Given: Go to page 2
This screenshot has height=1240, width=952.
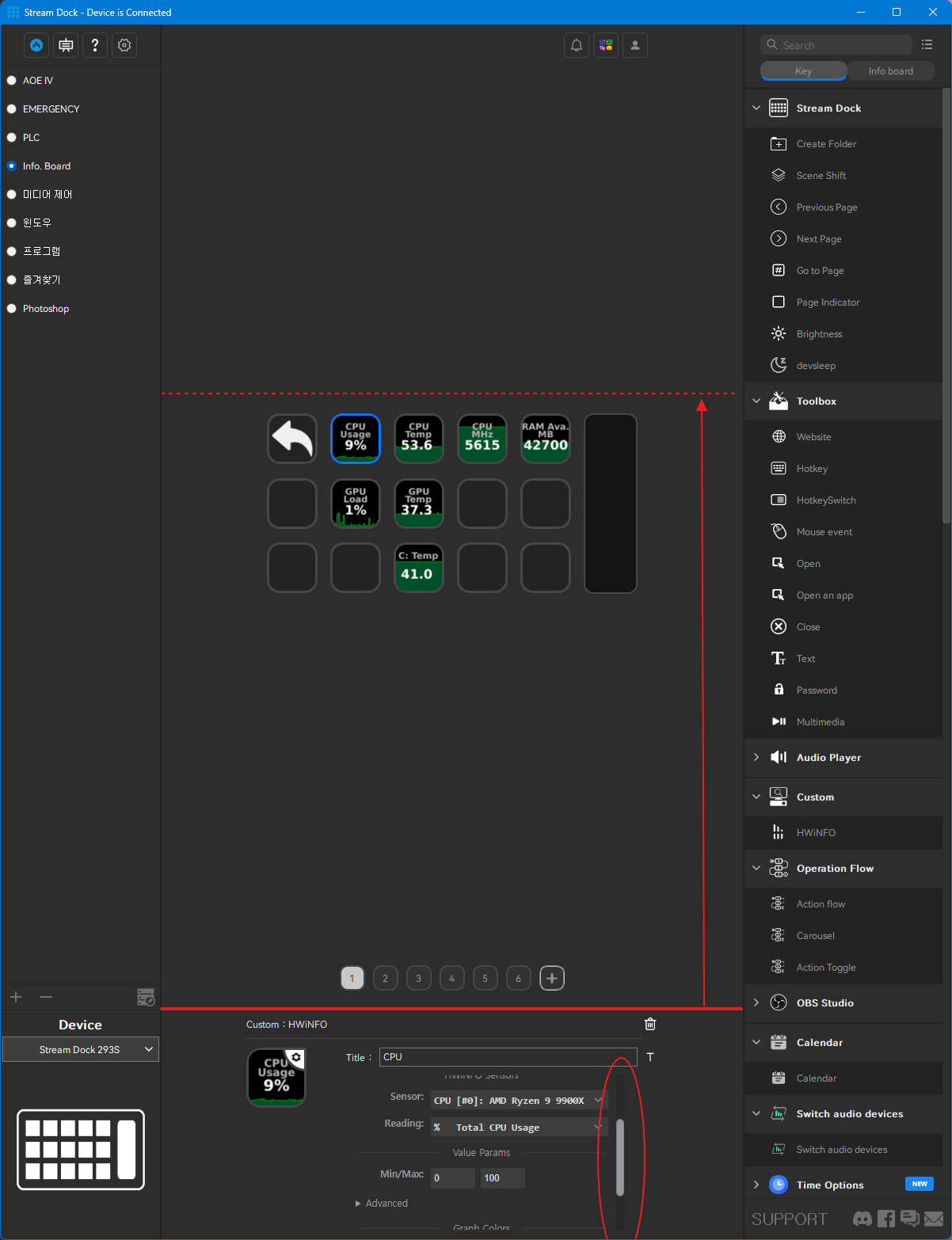Looking at the screenshot, I should click(x=386, y=979).
